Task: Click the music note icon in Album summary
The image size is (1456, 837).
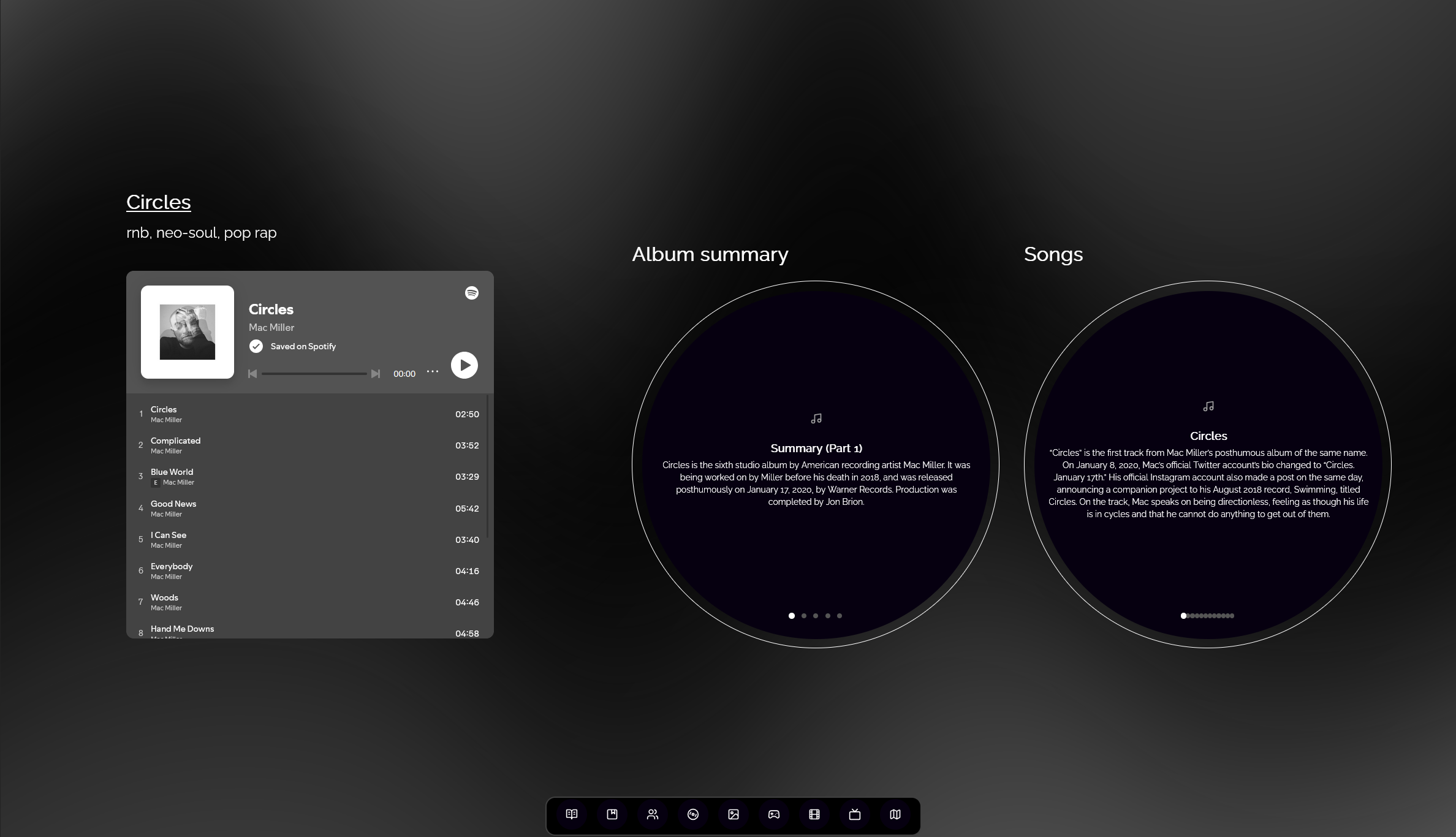Action: pos(816,418)
